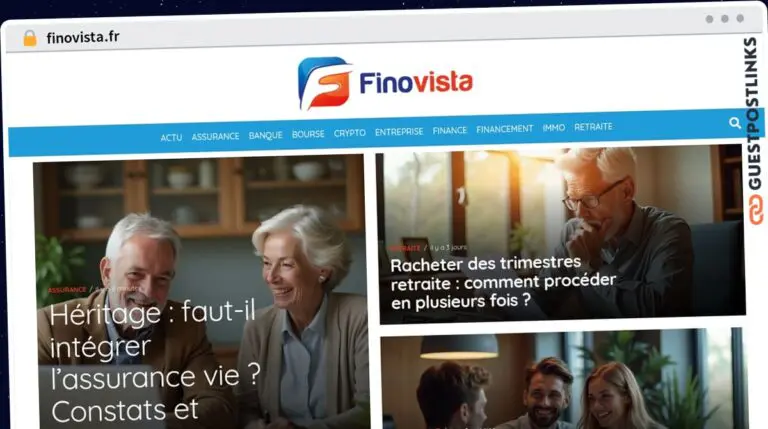Click the Guestpostlinks chain icon
768x429 pixels.
coord(755,210)
